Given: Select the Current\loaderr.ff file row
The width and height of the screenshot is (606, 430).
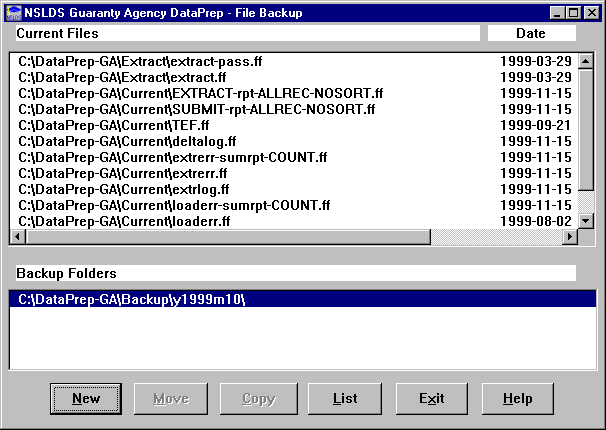Looking at the screenshot, I should coord(294,221).
